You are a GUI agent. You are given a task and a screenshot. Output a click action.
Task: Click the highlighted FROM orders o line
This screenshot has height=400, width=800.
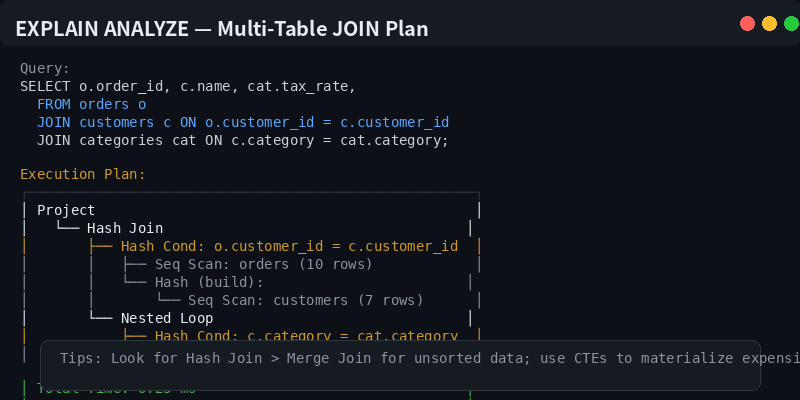pyautogui.click(x=92, y=105)
